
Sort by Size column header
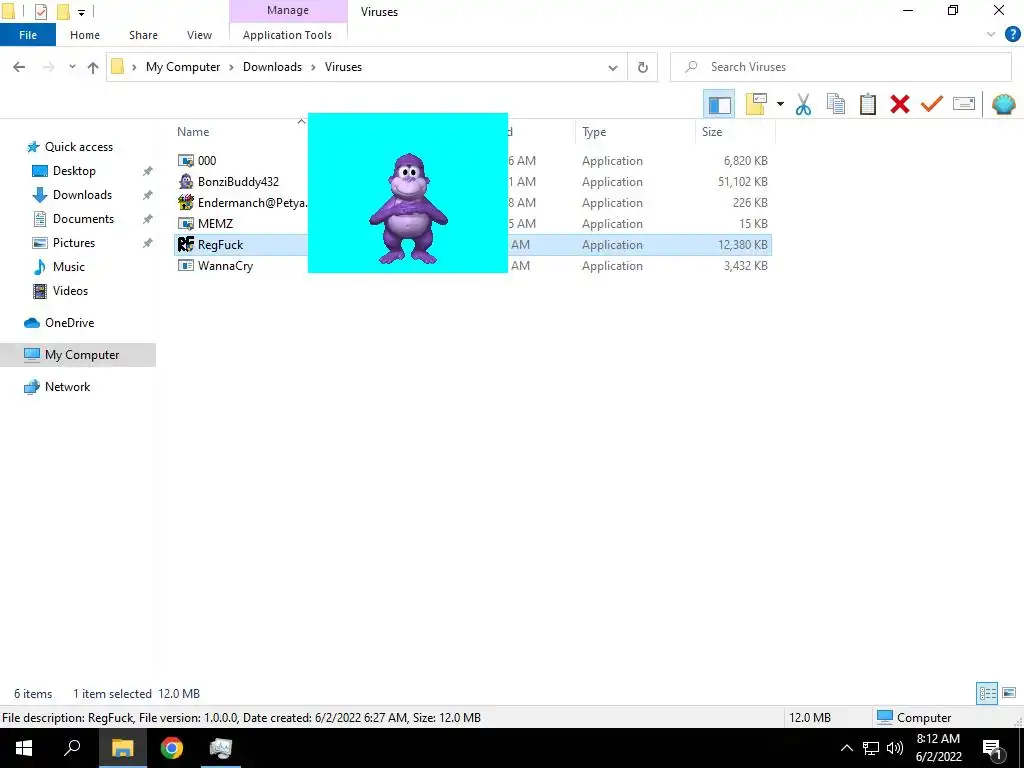coord(712,132)
